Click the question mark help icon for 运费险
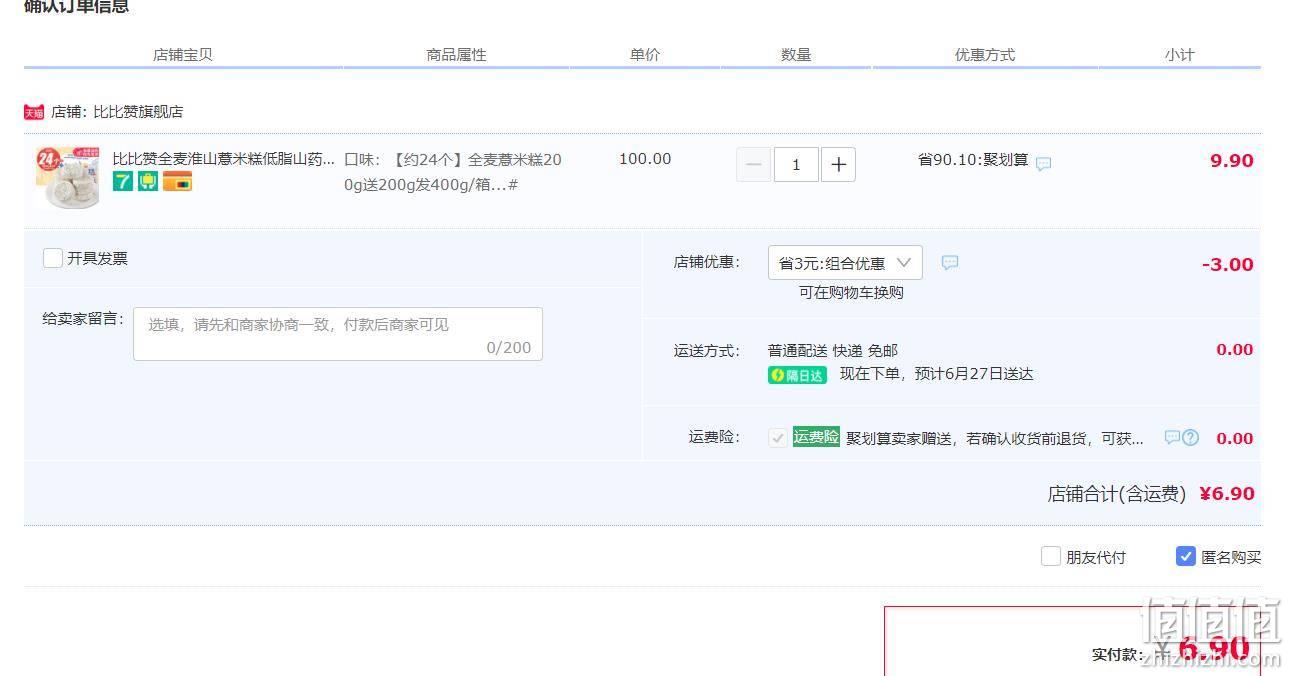Image resolution: width=1290 pixels, height=676 pixels. pos(1190,437)
